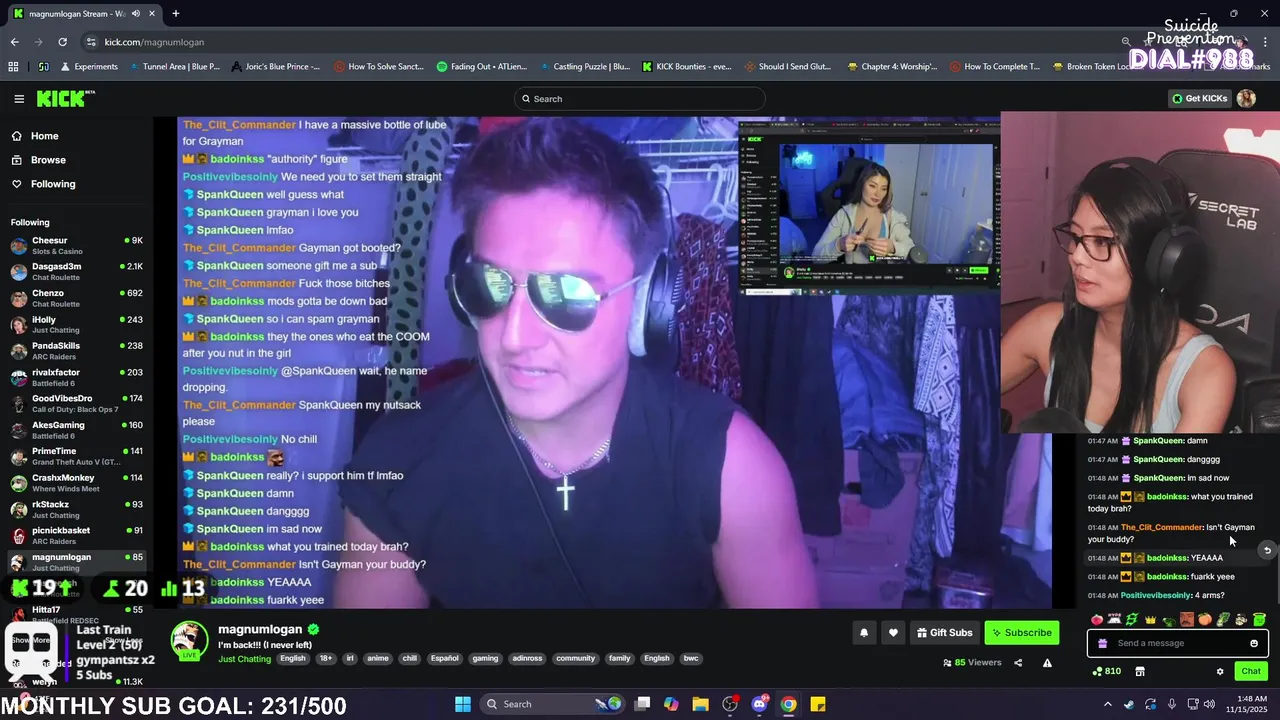Report stream using warning triangle icon
The width and height of the screenshot is (1280, 720).
(x=1047, y=662)
